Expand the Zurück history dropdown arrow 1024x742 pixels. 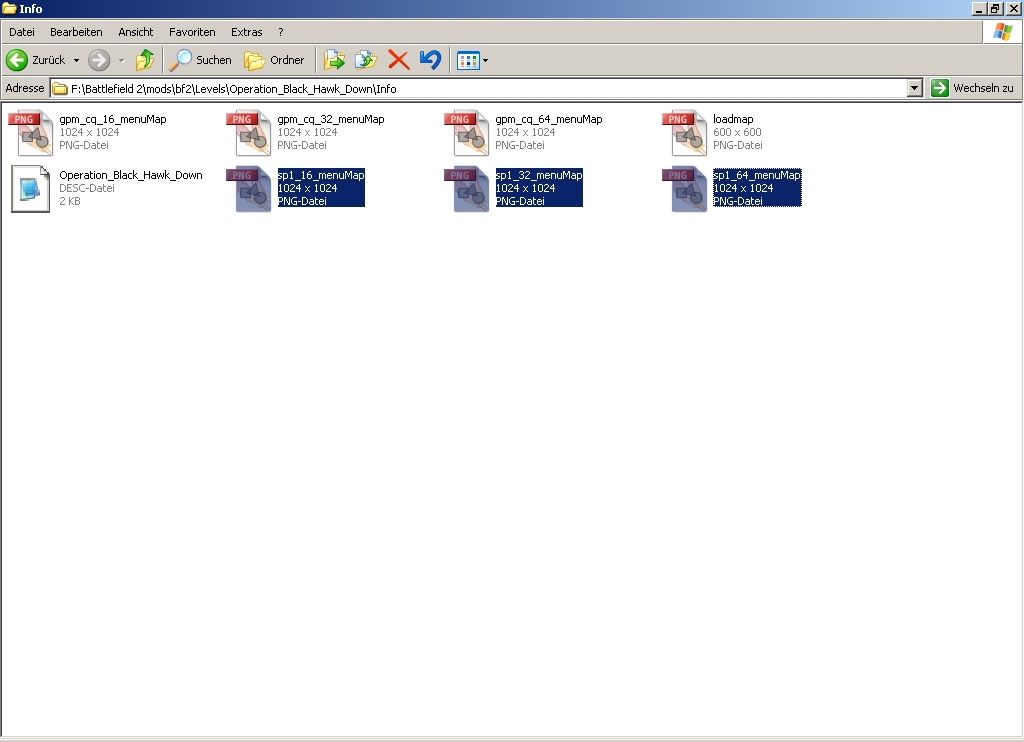point(76,60)
